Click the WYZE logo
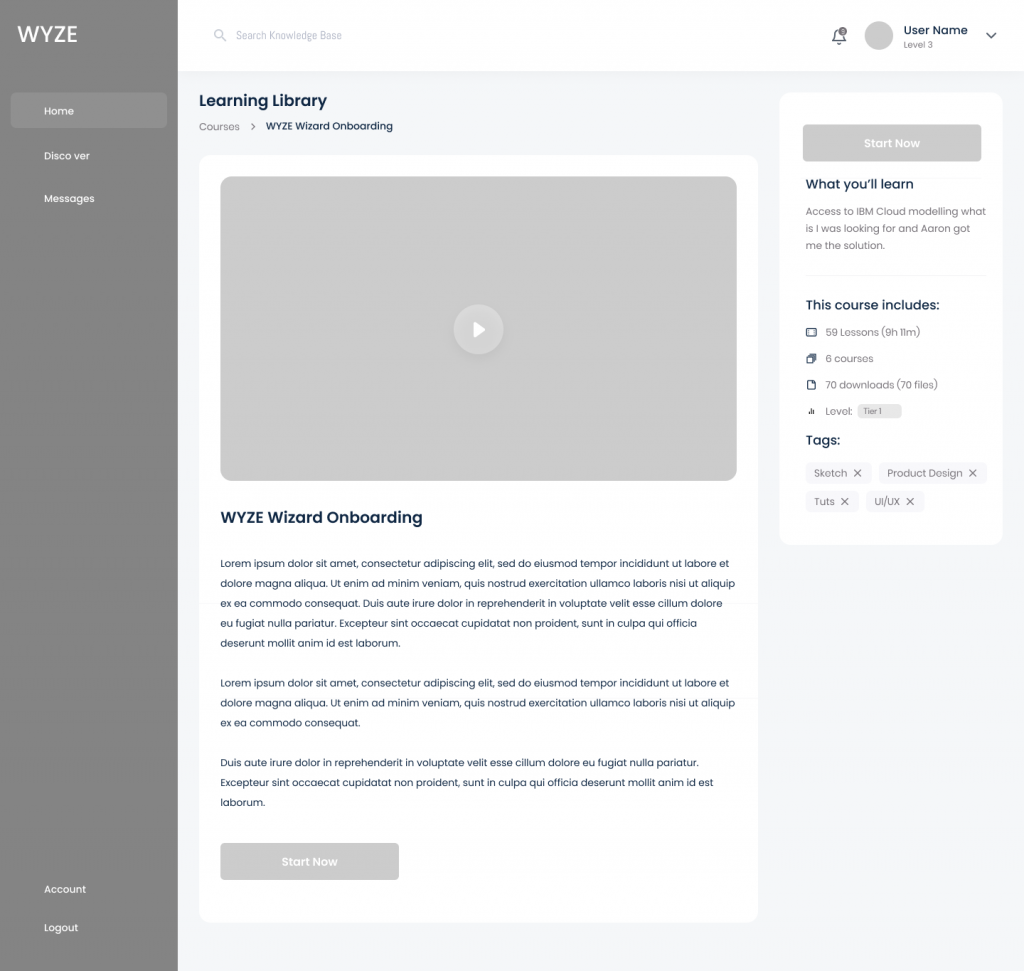This screenshot has height=971, width=1024. click(47, 34)
